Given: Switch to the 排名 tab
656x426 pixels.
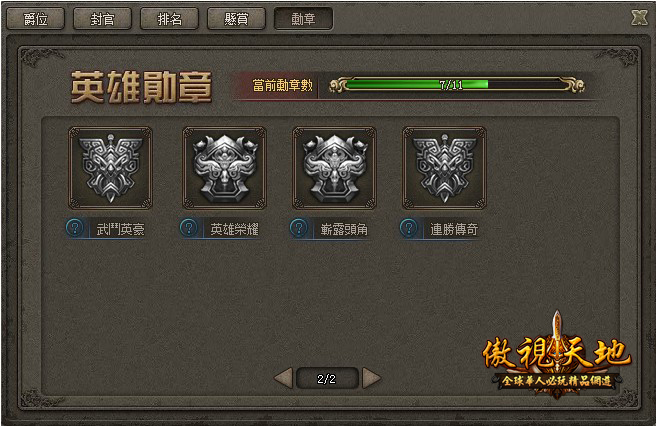Looking at the screenshot, I should (169, 19).
